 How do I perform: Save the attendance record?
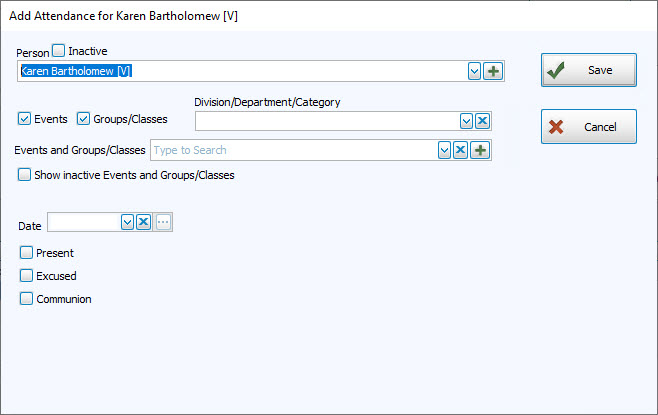click(x=588, y=70)
